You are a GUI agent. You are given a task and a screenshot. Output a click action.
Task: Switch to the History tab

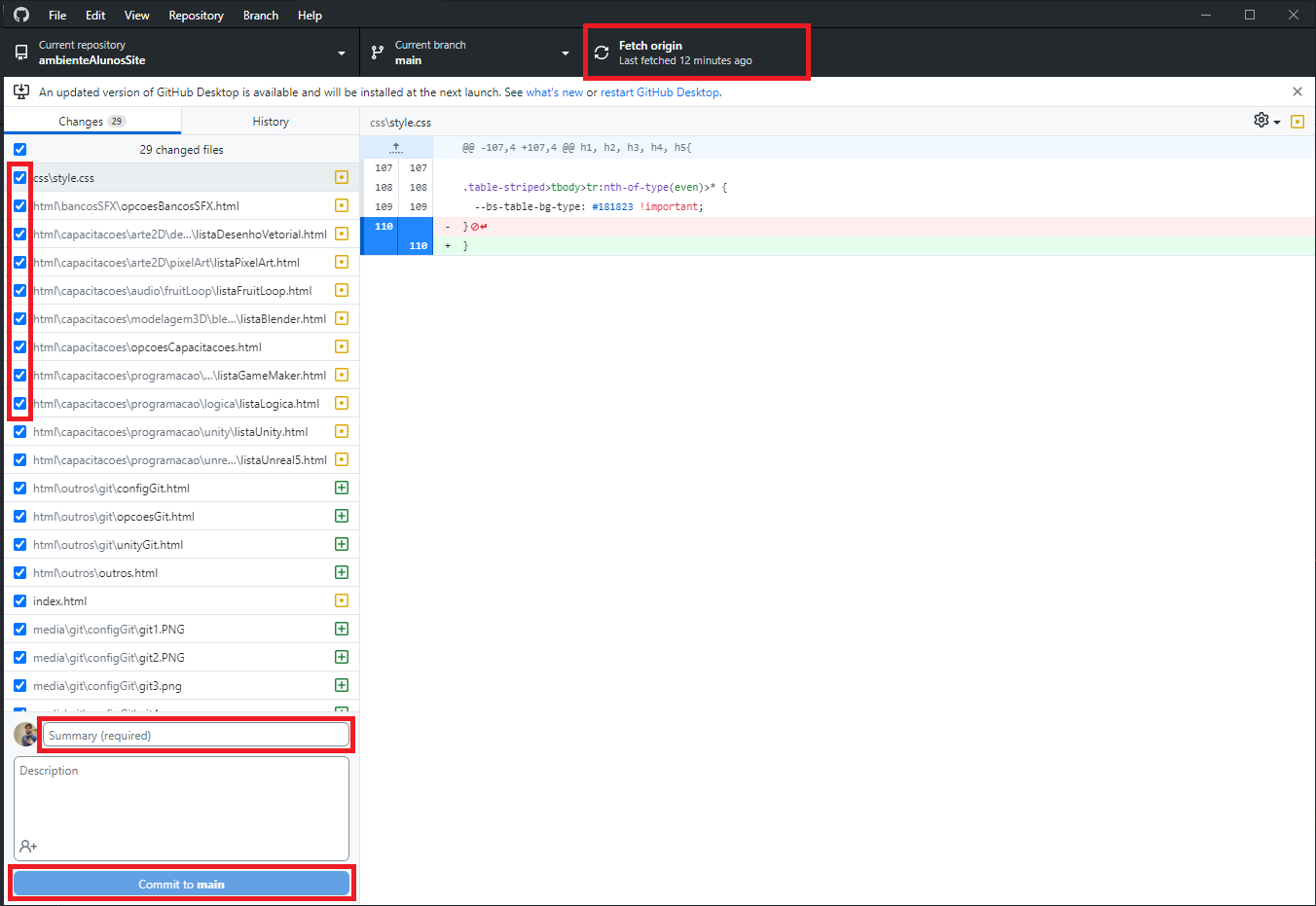click(271, 122)
